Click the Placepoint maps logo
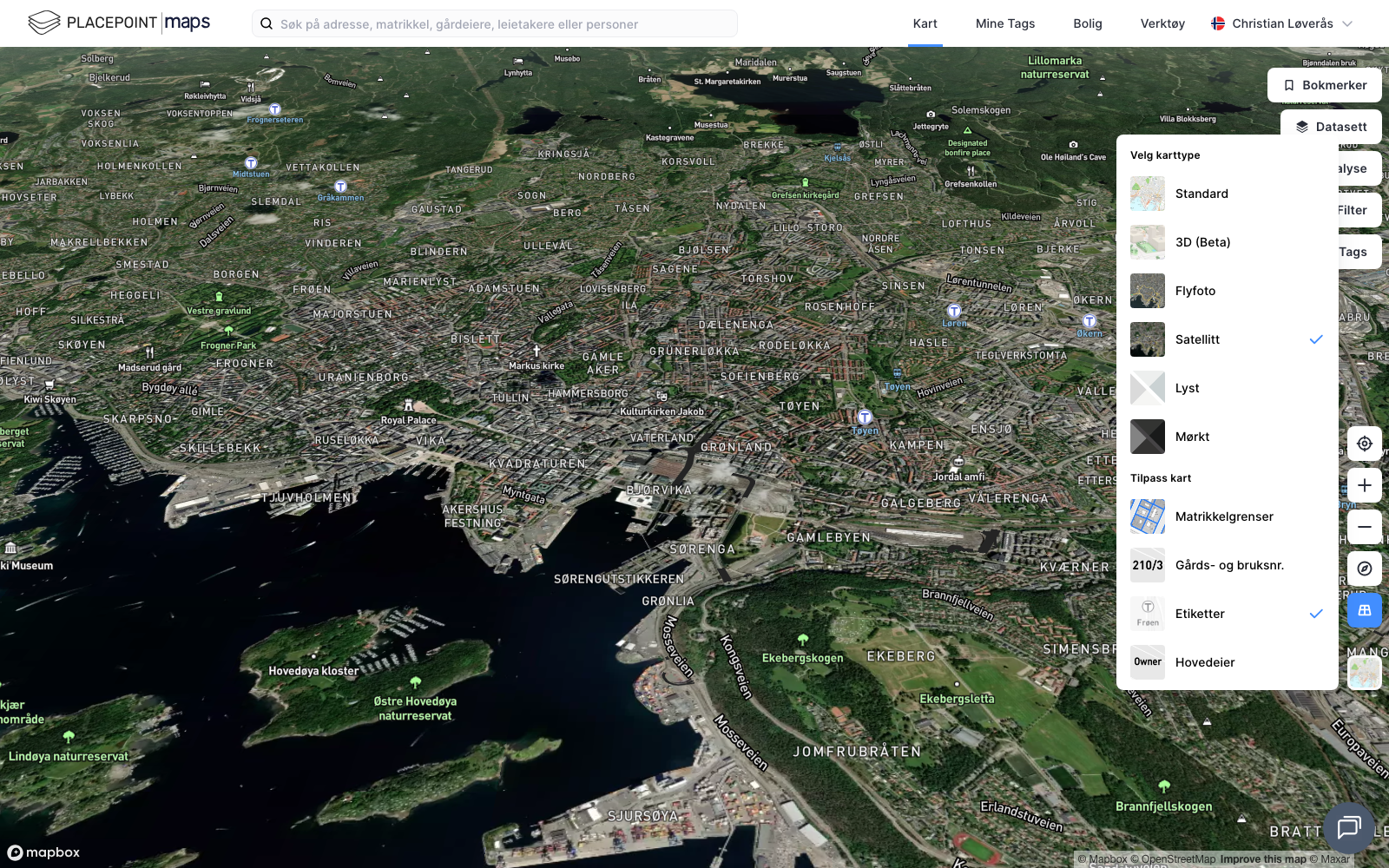The width and height of the screenshot is (1389, 868). click(119, 23)
